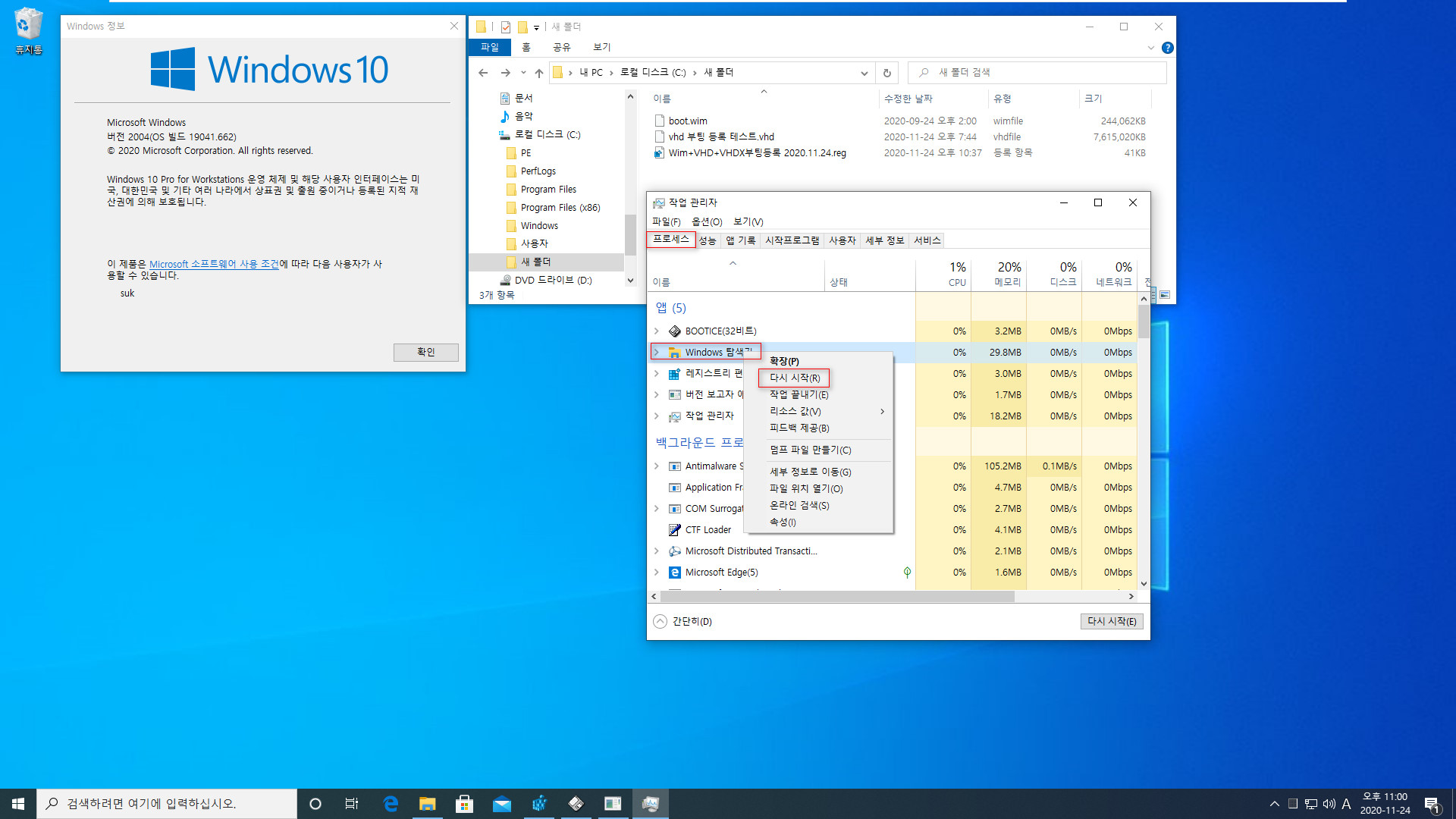Click the Back arrow in Explorer

[x=483, y=73]
